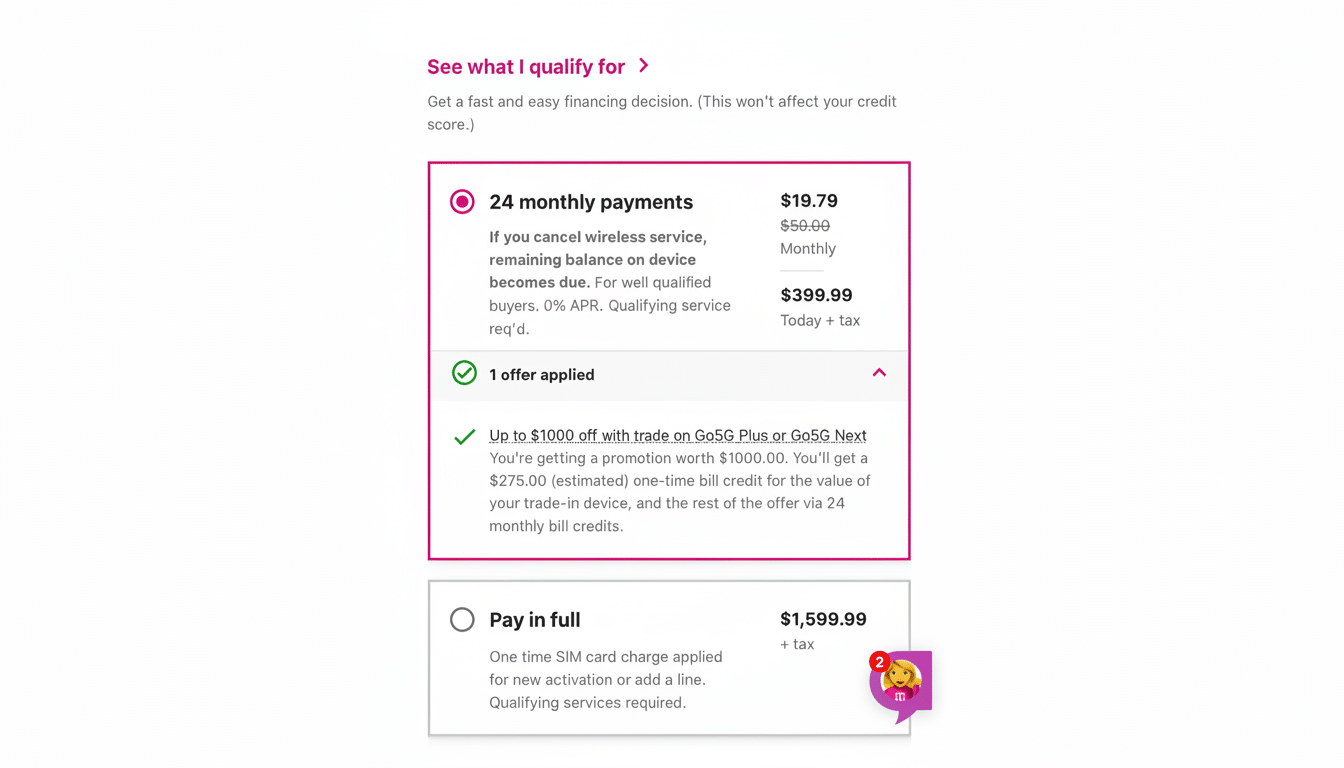Open See what I qualify for link
This screenshot has height=768, width=1344.
click(x=526, y=66)
